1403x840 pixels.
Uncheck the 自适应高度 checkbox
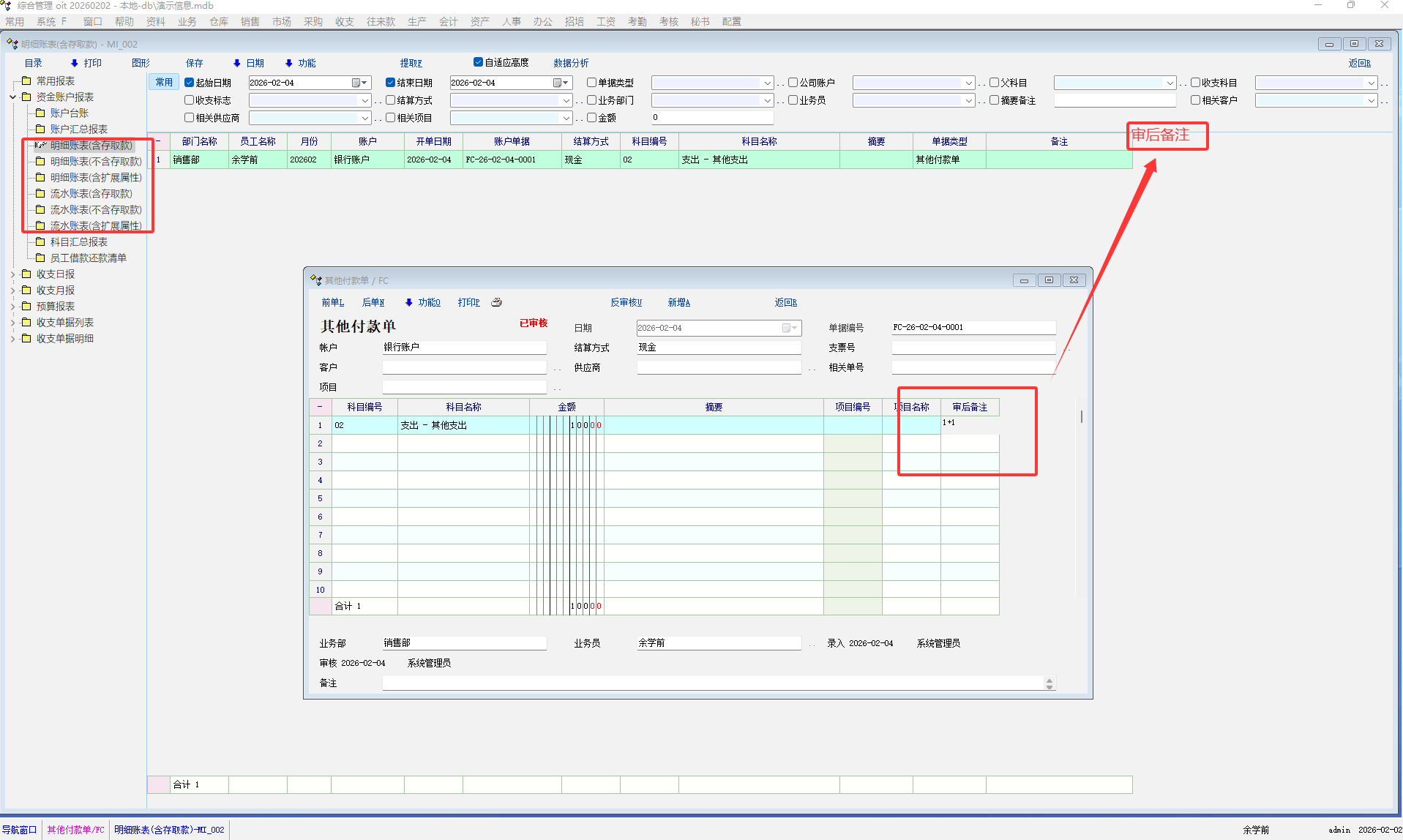[478, 62]
